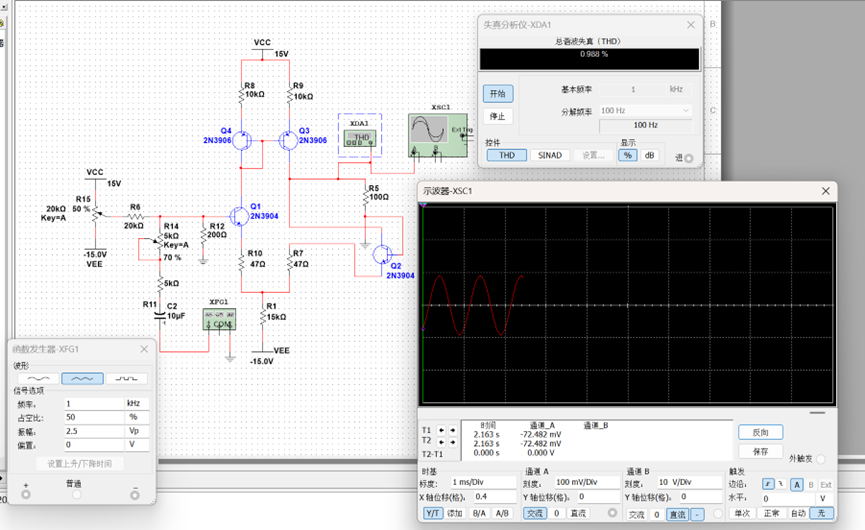Click the 占空比 duty cycle input field
This screenshot has height=530, width=865.
click(94, 417)
